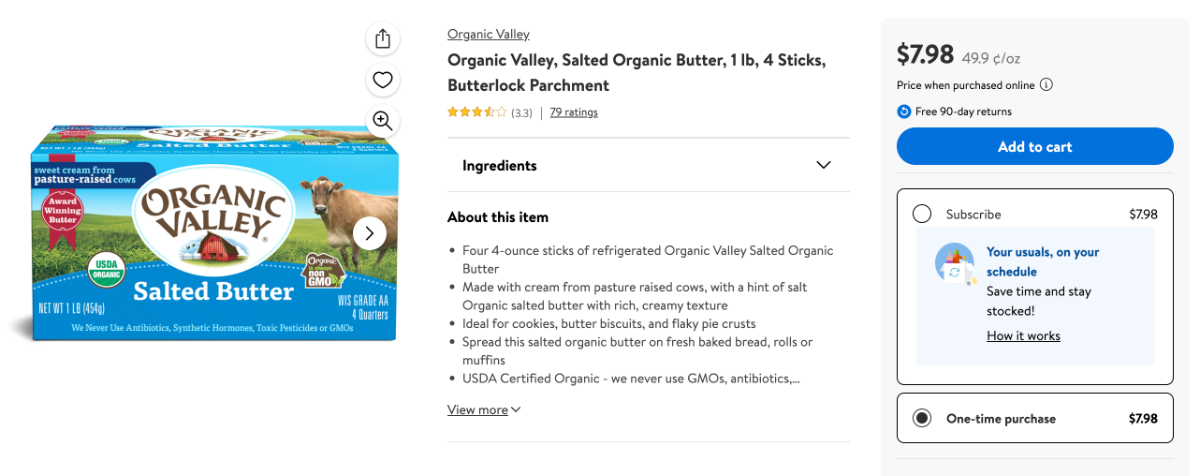Click the product title text
The width and height of the screenshot is (1200, 476).
pyautogui.click(x=636, y=72)
